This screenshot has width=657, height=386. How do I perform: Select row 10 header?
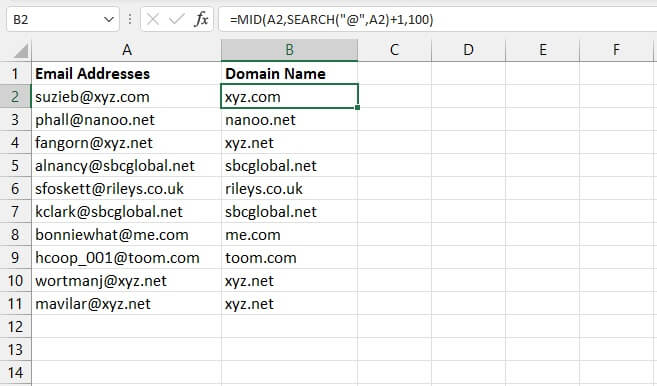pos(16,281)
